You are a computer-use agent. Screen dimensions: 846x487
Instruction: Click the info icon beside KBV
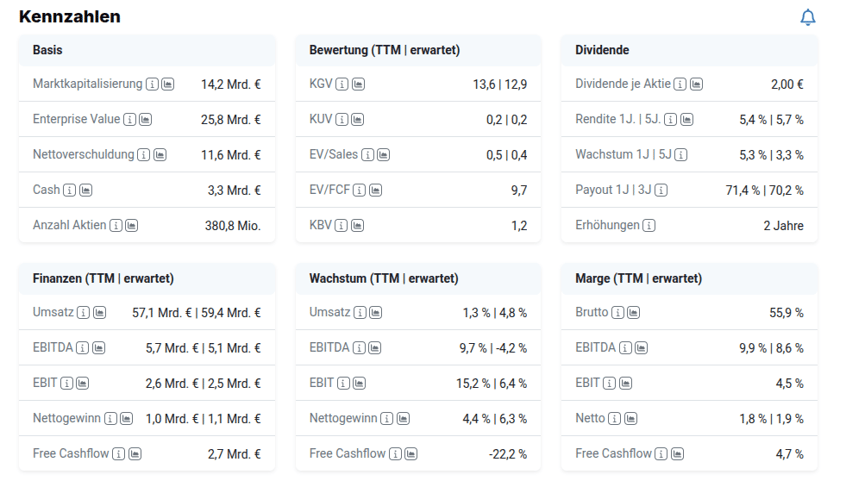342,226
